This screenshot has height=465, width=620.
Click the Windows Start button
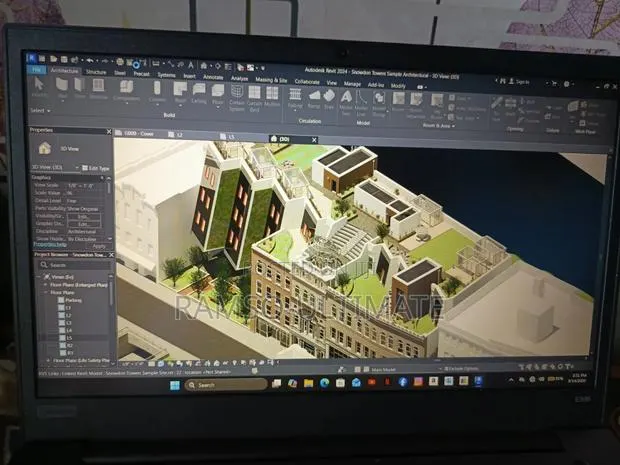175,385
